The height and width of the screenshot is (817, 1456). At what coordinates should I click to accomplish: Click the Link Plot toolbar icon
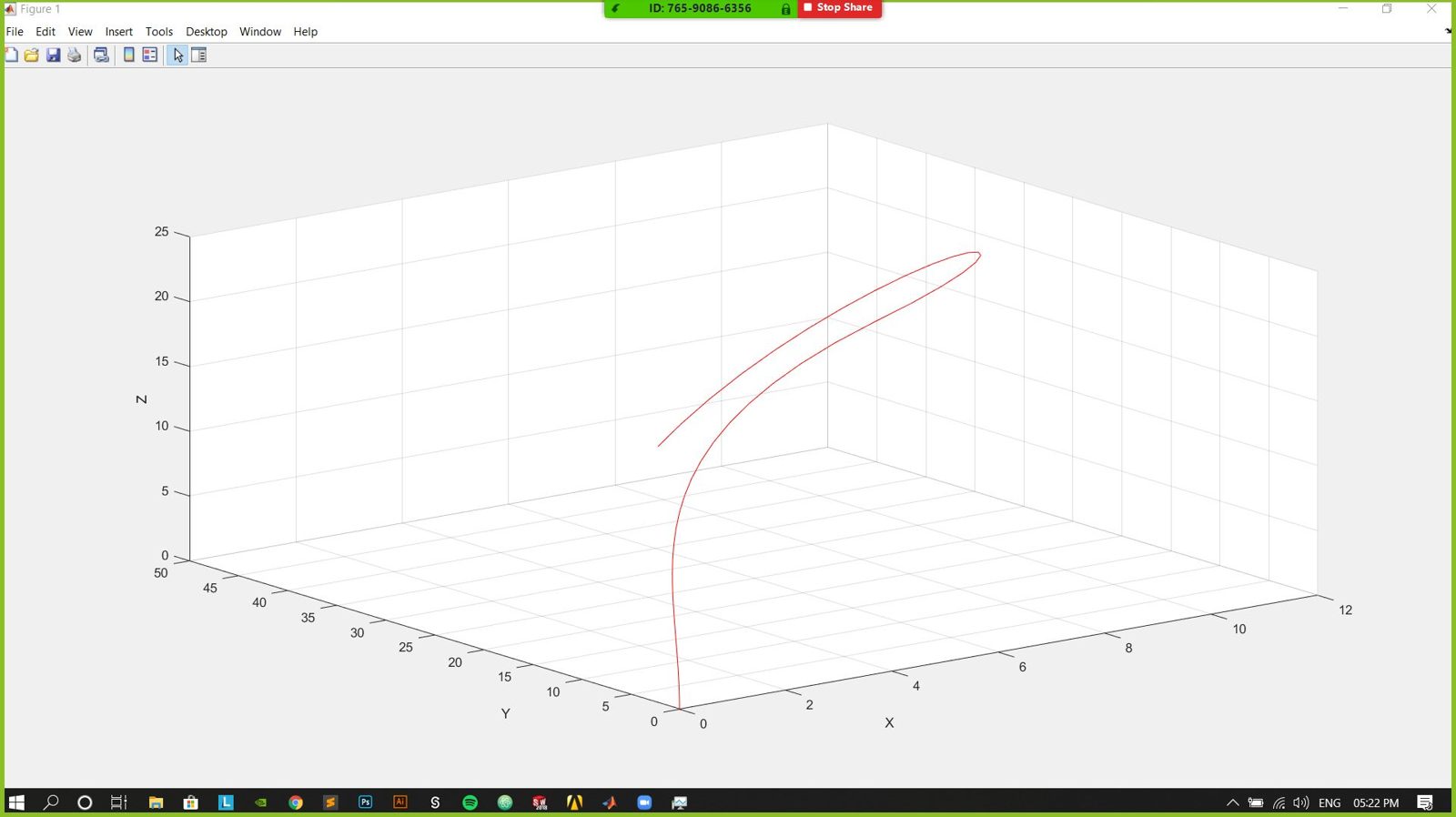tap(101, 55)
